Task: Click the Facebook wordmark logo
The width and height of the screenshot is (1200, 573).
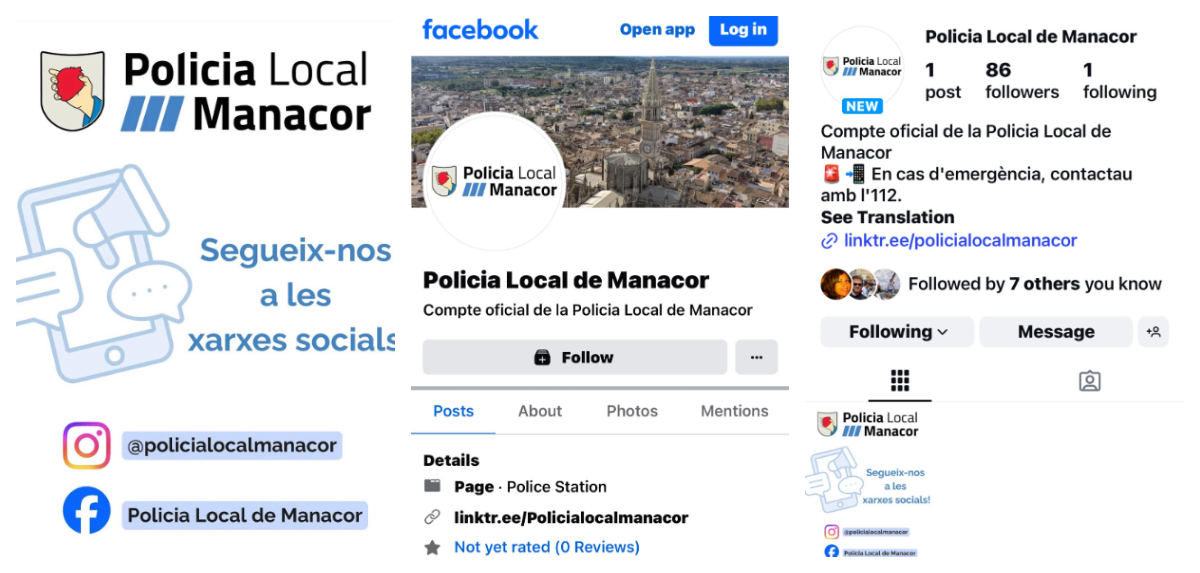Action: [x=480, y=29]
